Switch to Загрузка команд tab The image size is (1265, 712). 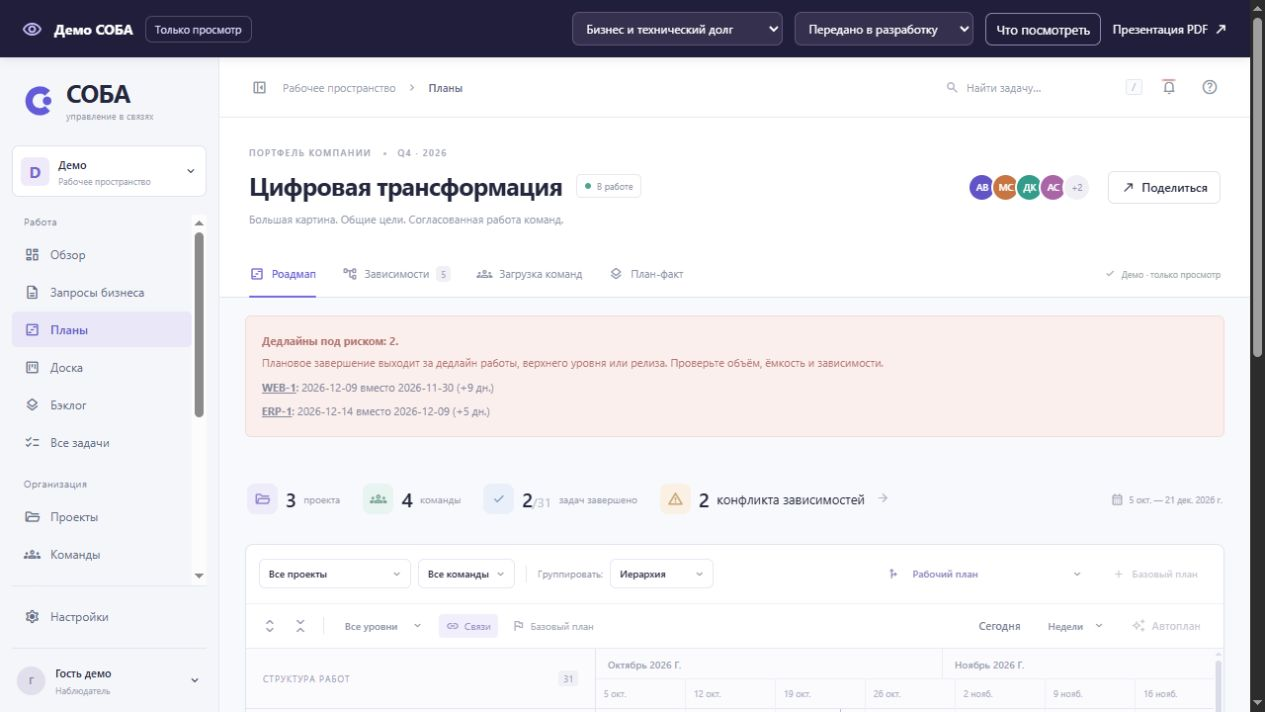pos(529,274)
